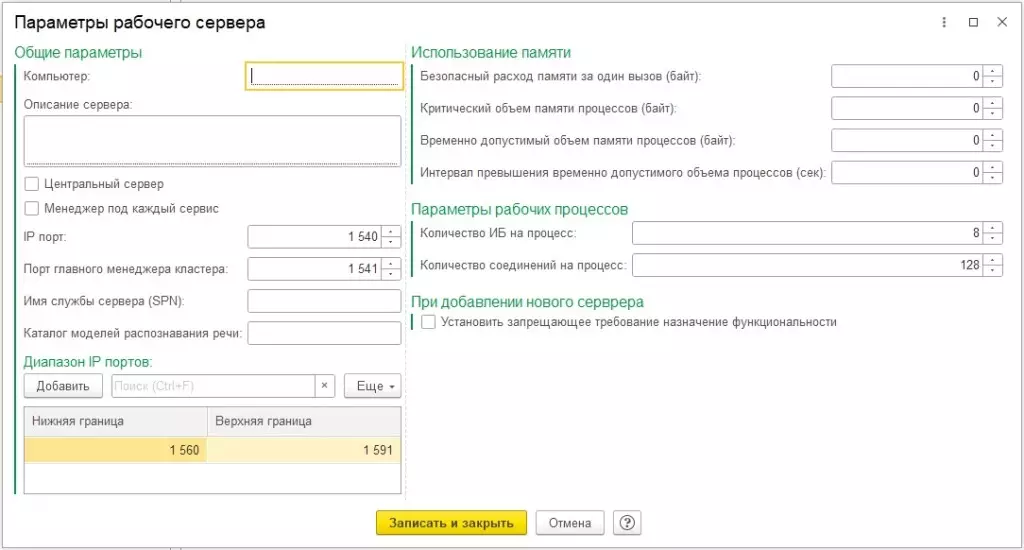
Task: Focus the Компьютер input field
Action: (325, 76)
